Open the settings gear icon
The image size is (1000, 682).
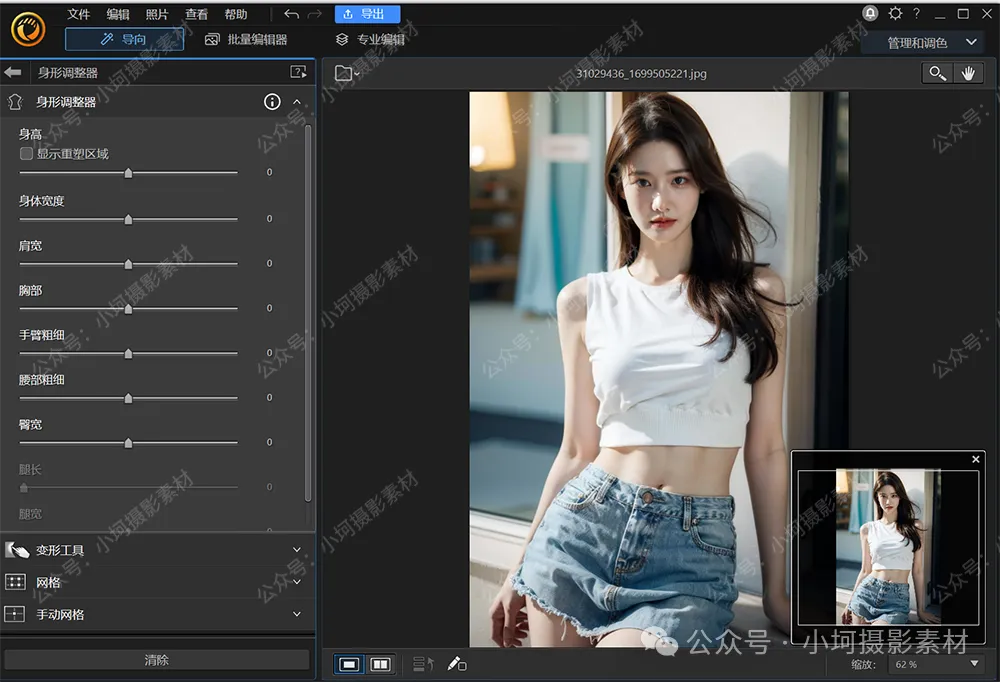(x=895, y=13)
